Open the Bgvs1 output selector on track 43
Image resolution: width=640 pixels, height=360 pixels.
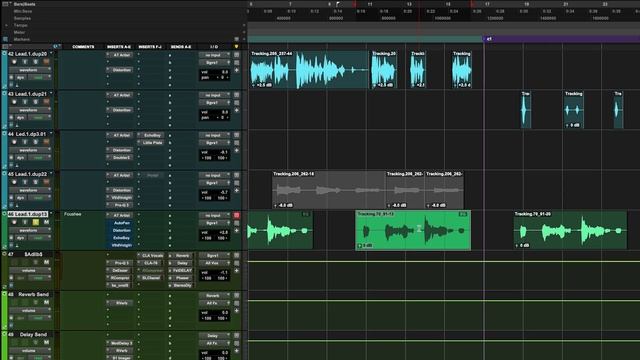point(214,102)
